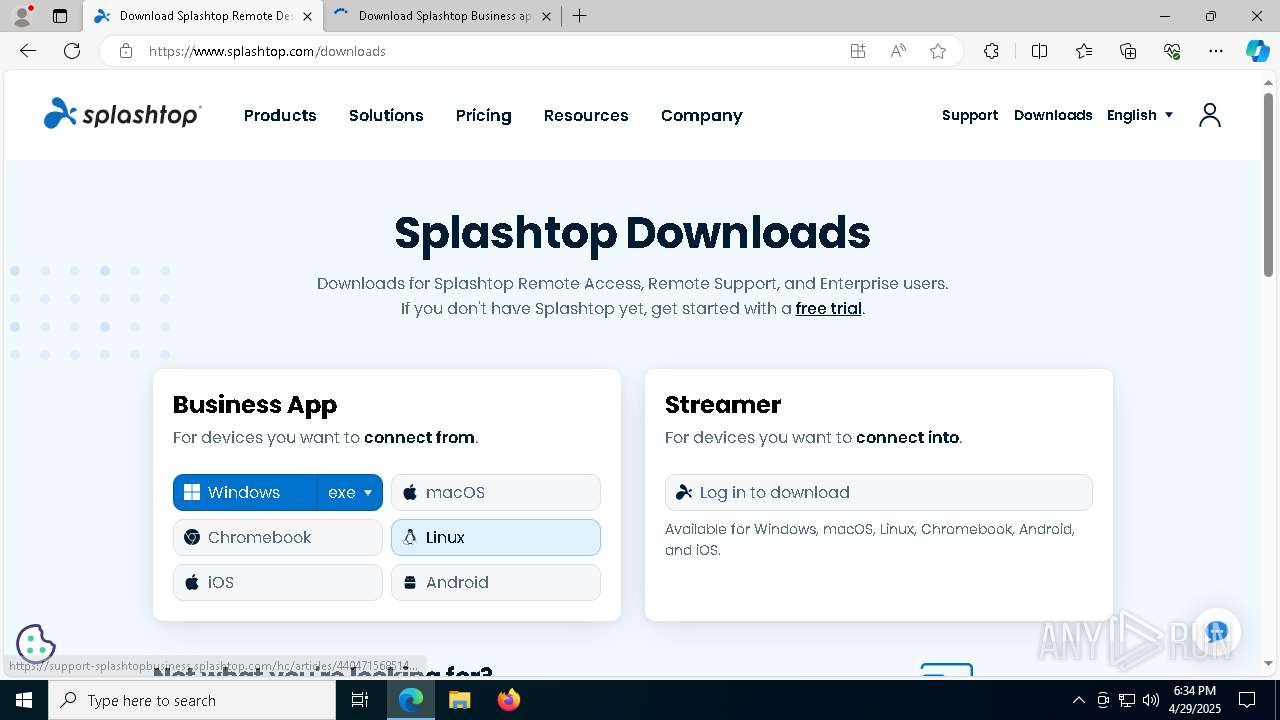Add a new browser tab
This screenshot has height=720, width=1280.
point(579,16)
